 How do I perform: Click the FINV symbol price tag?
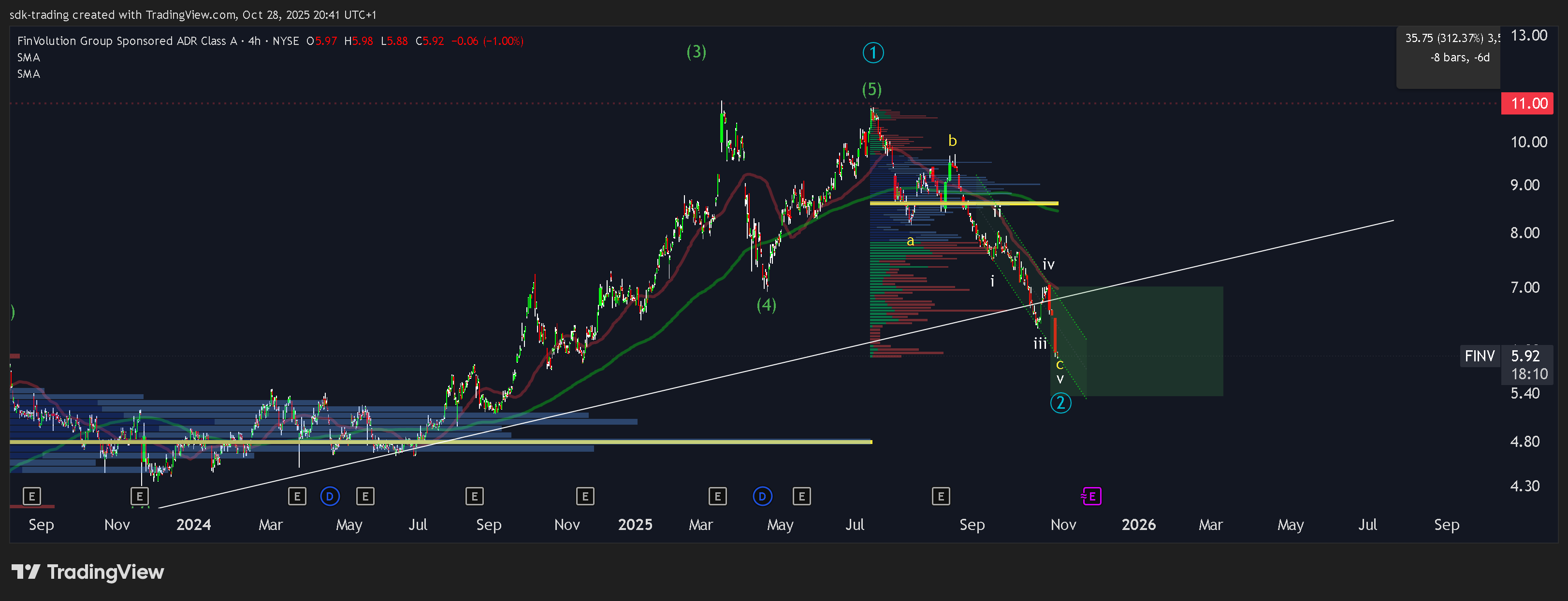click(x=1480, y=356)
